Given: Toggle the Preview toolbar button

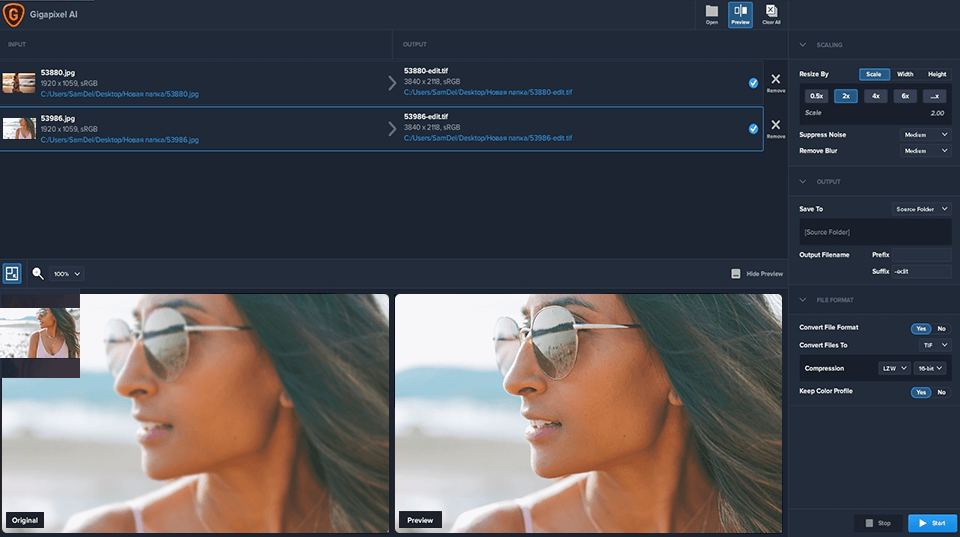Looking at the screenshot, I should 740,14.
